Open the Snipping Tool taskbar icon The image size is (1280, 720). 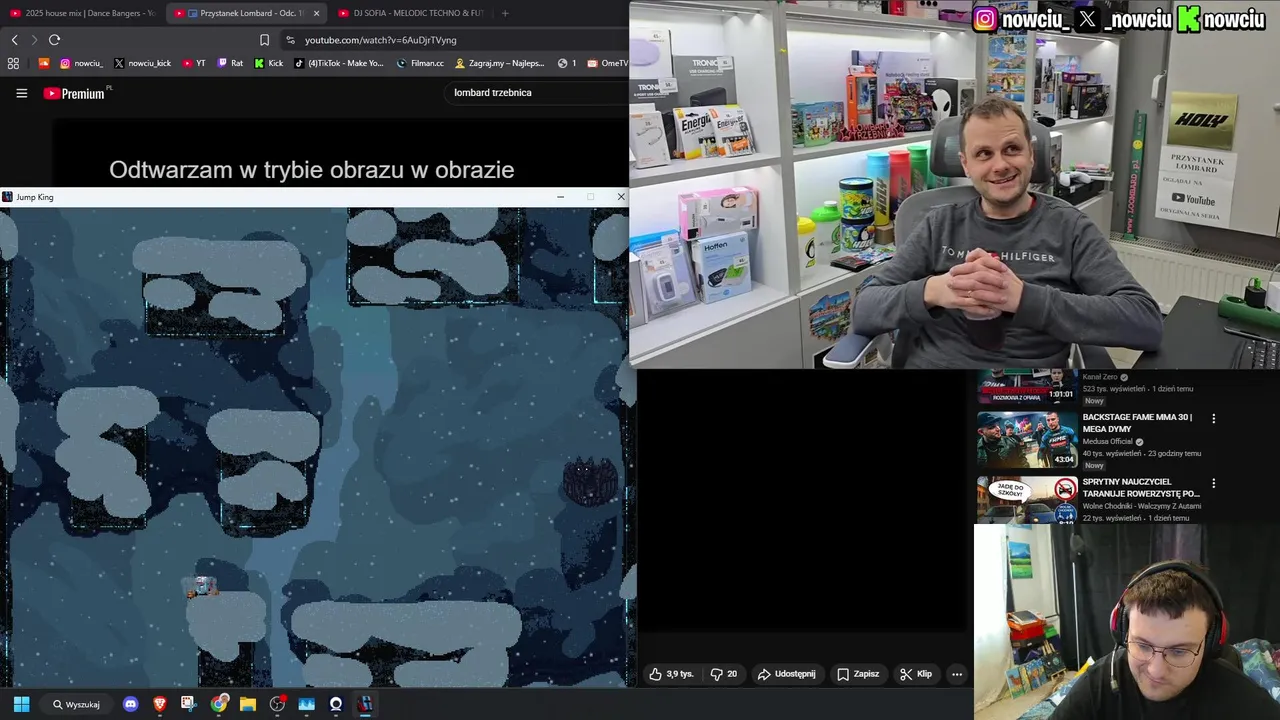[189, 704]
